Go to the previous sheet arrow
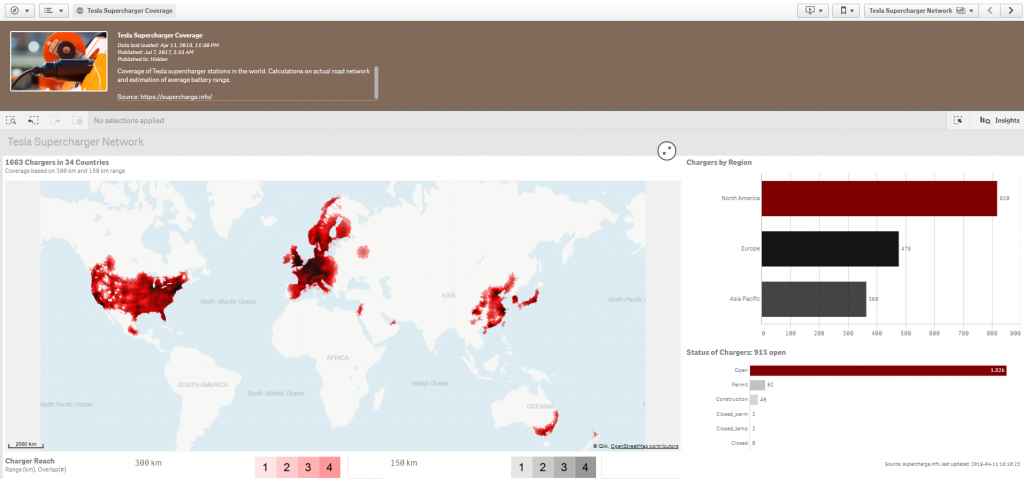 (990, 10)
